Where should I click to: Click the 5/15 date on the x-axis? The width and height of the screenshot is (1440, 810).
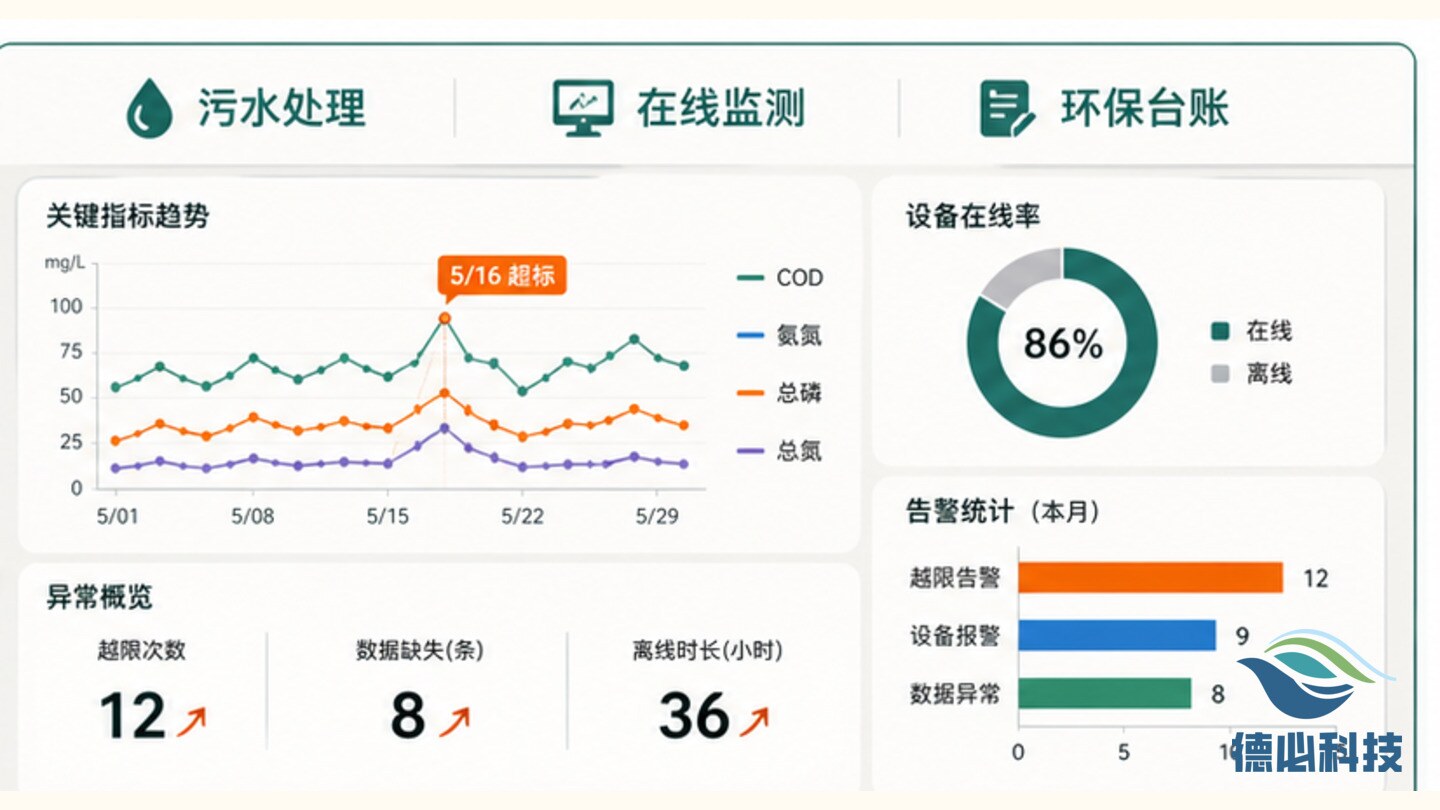tap(388, 516)
